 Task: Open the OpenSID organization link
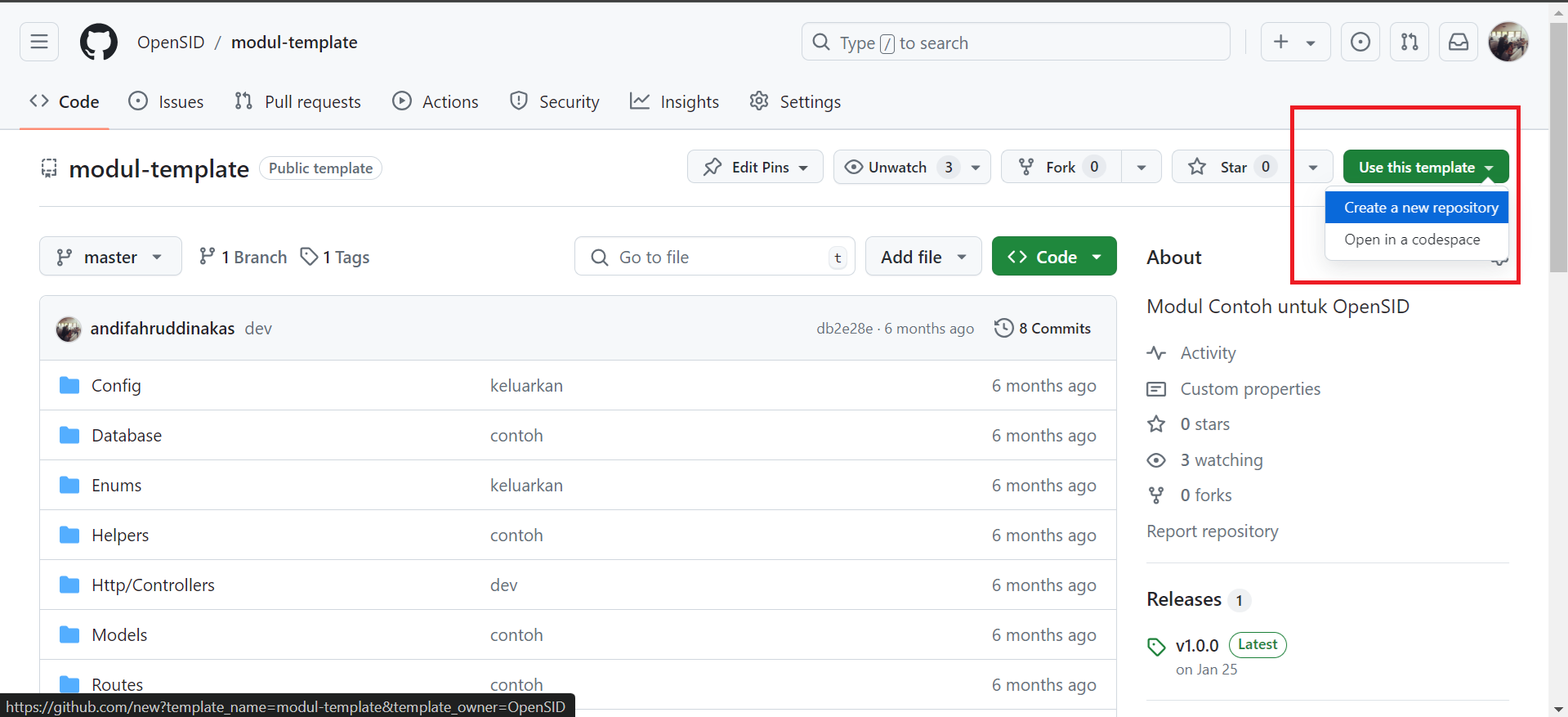click(x=171, y=42)
